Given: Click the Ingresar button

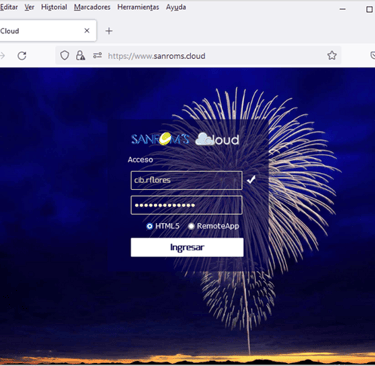Looking at the screenshot, I should tap(187, 247).
